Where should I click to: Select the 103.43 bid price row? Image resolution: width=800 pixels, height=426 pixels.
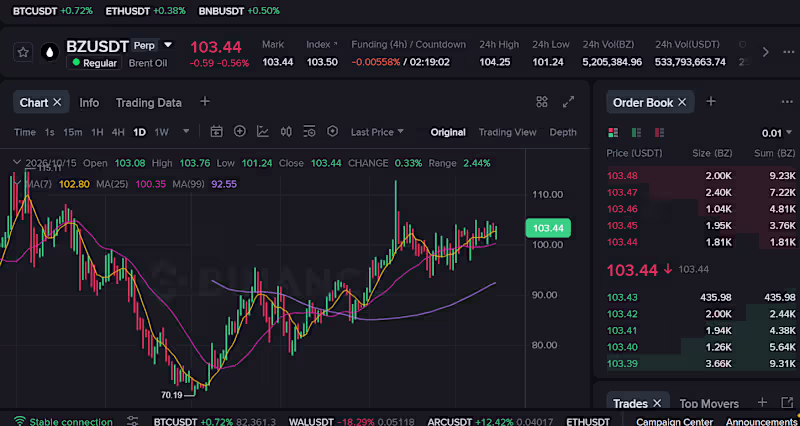point(701,297)
